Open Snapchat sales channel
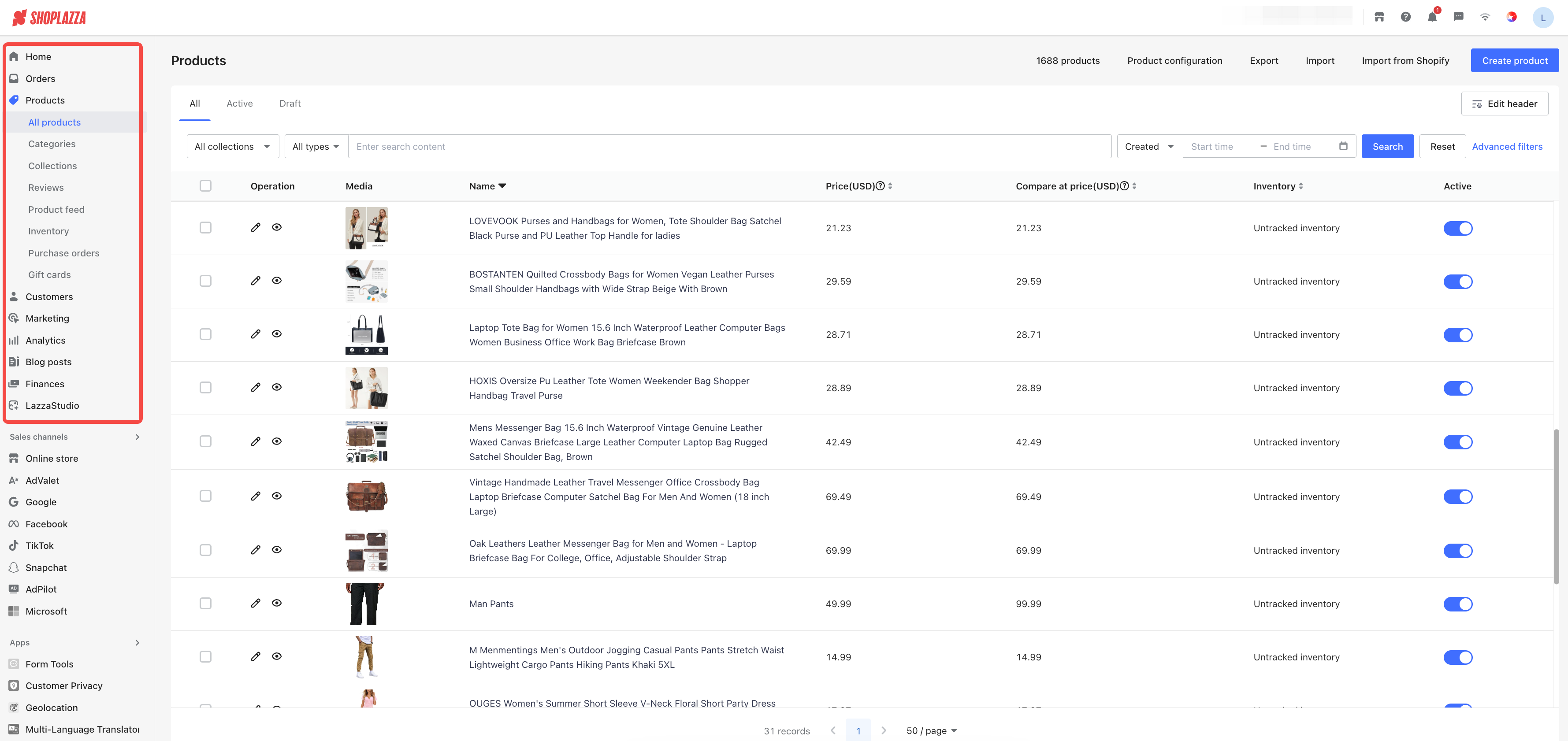This screenshot has width=1568, height=741. tap(46, 567)
